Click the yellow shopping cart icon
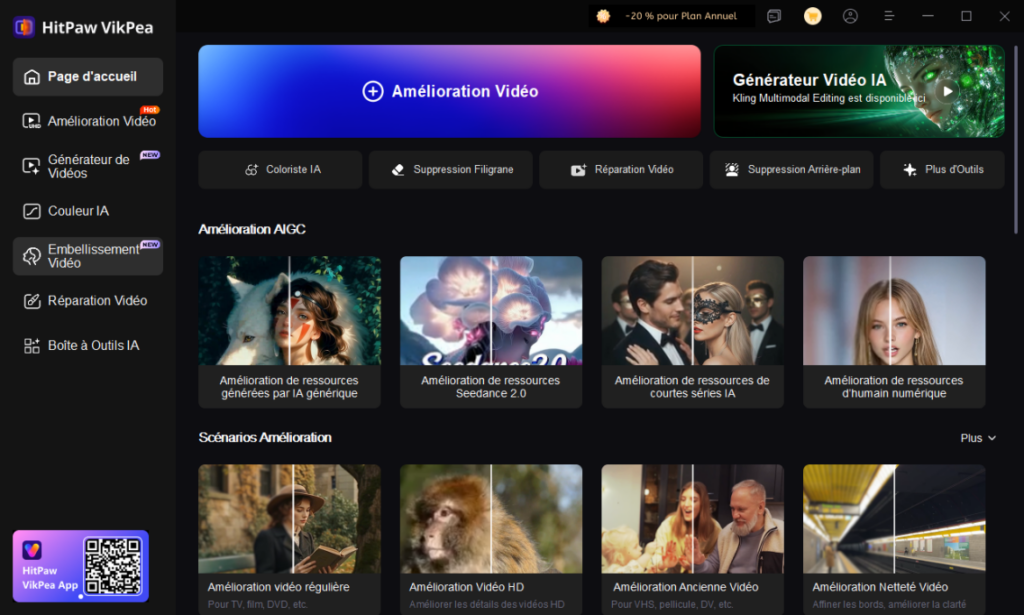 (812, 16)
